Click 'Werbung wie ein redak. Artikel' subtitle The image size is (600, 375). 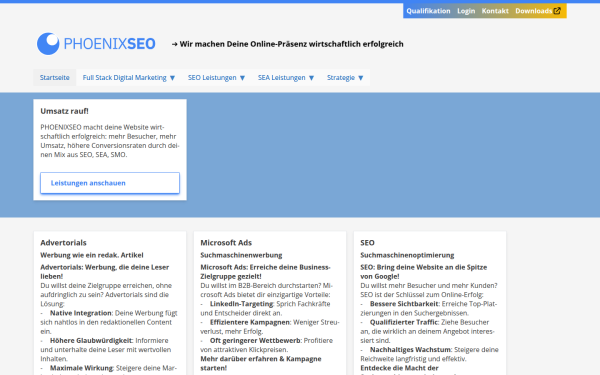click(92, 255)
